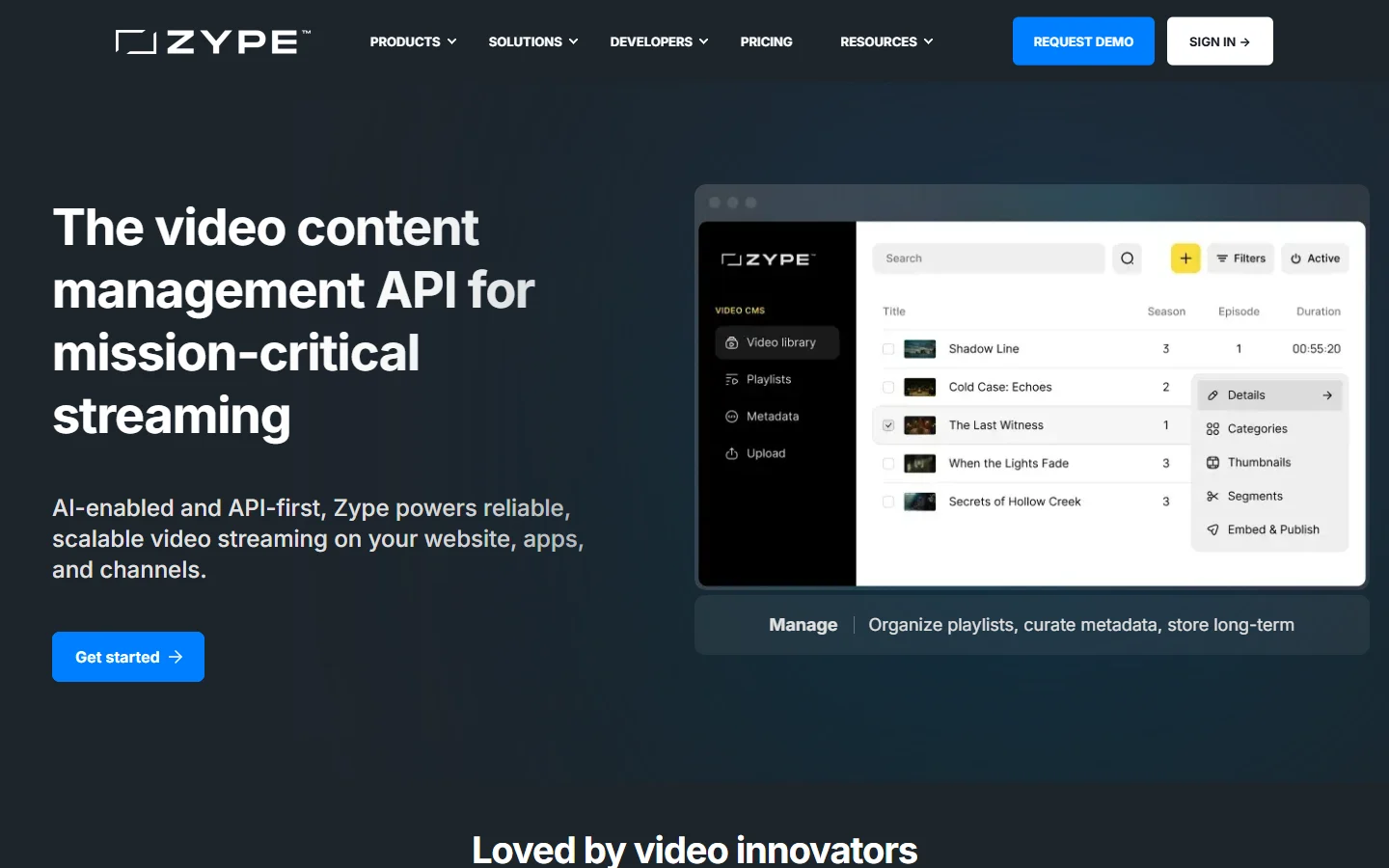
Task: Click the Search field in the CMS mockup
Action: pyautogui.click(x=989, y=258)
